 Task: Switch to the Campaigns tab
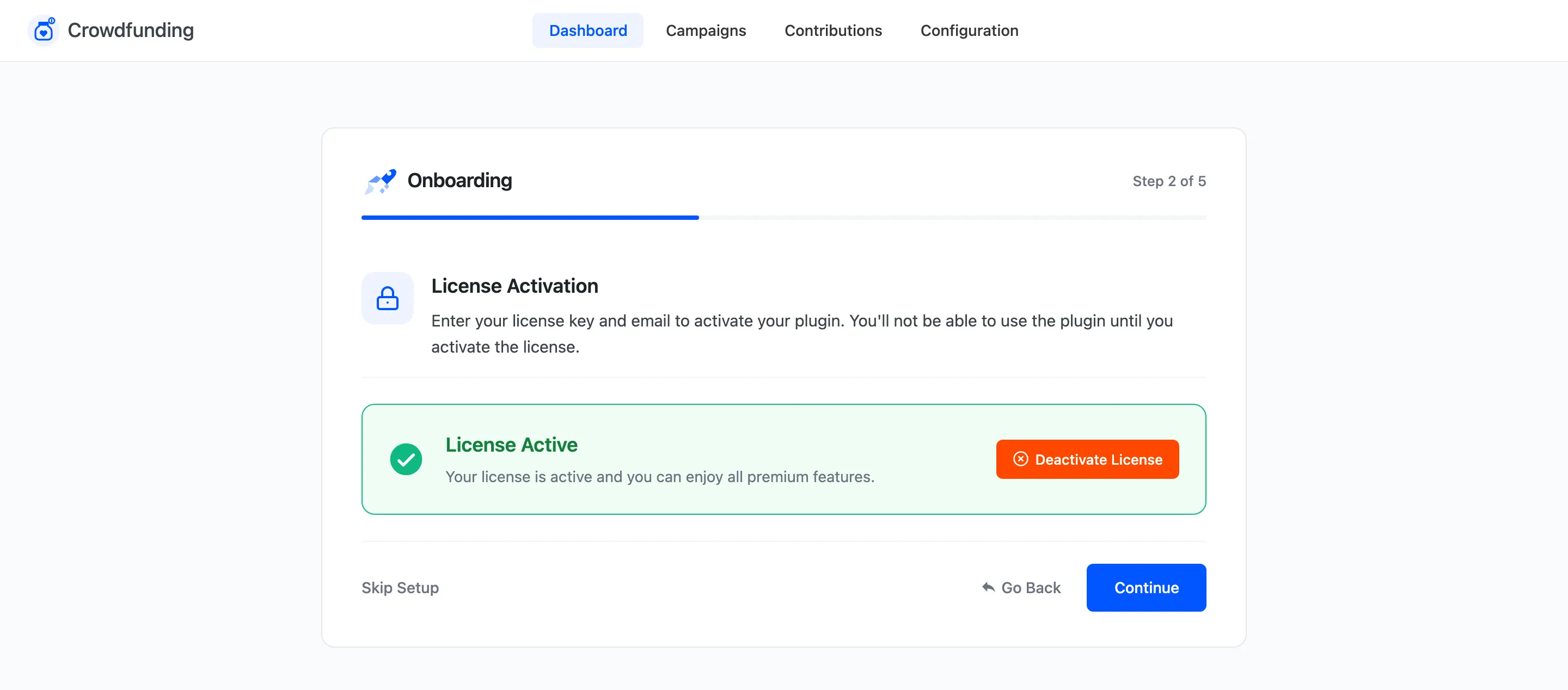pos(706,30)
